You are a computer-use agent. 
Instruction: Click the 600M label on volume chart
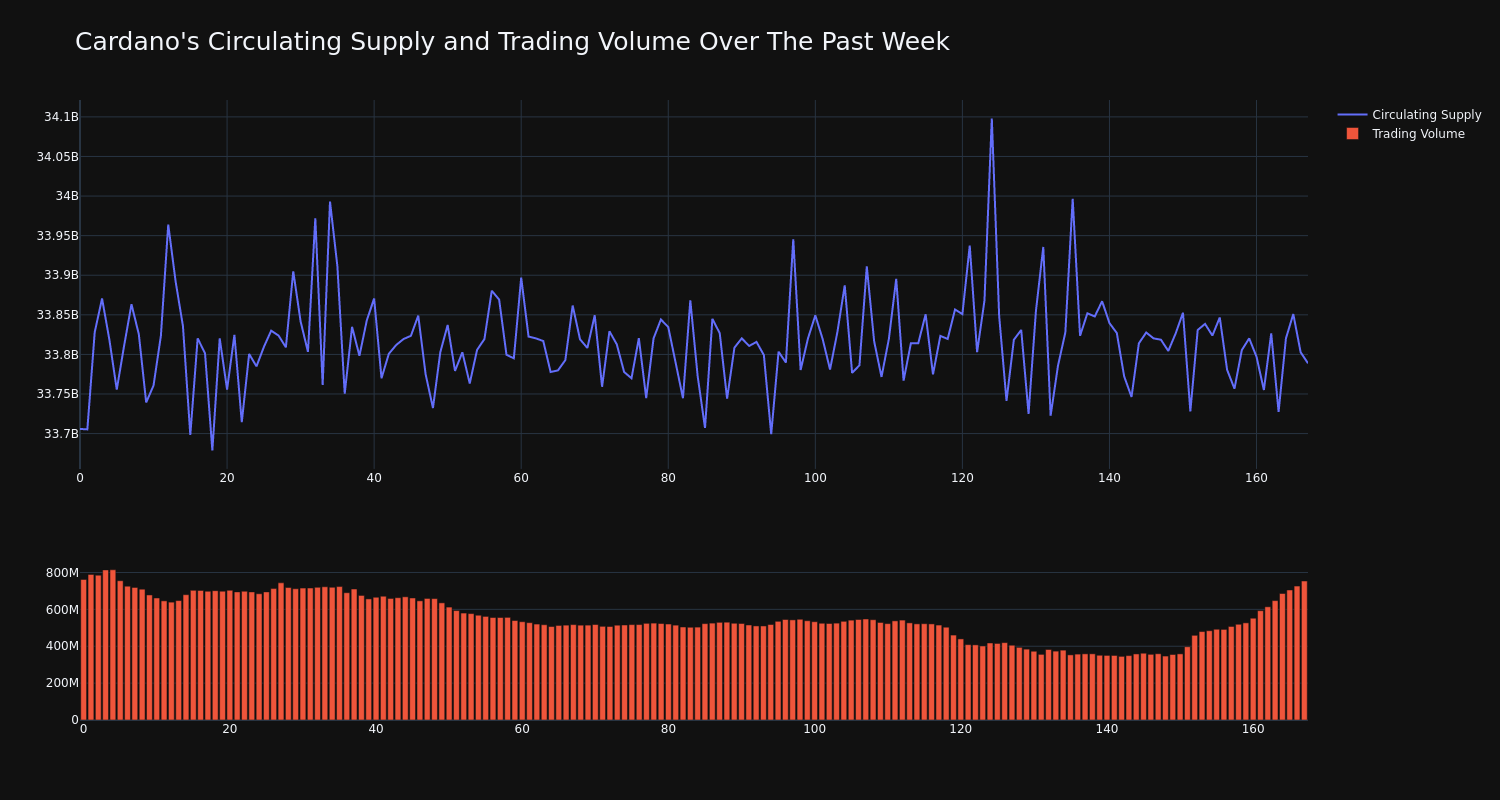(x=61, y=610)
